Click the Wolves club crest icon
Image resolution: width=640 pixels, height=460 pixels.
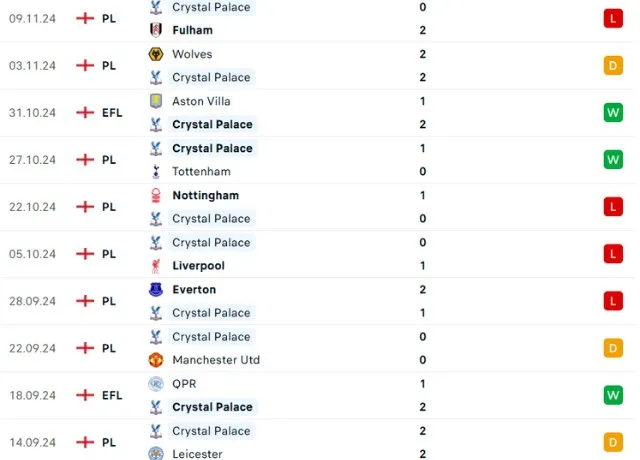pyautogui.click(x=155, y=54)
